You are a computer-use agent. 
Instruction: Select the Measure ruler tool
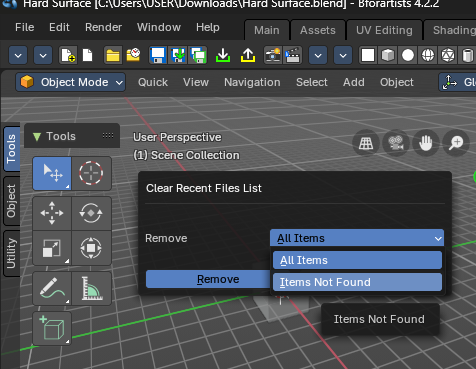point(91,288)
